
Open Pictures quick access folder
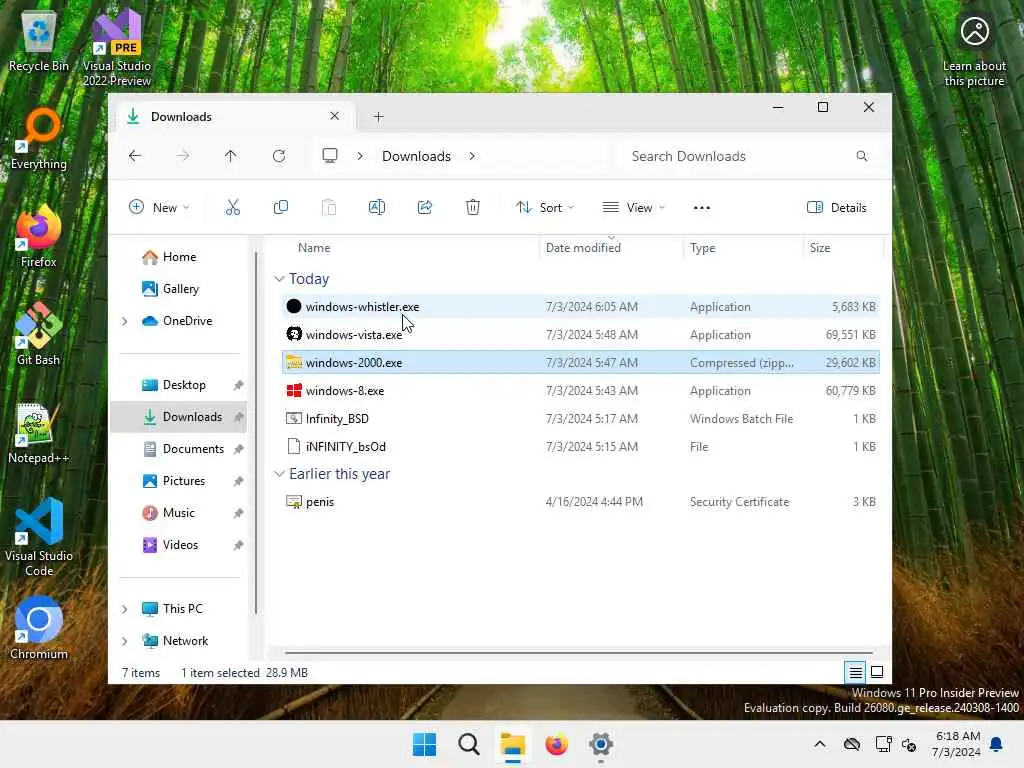178,481
